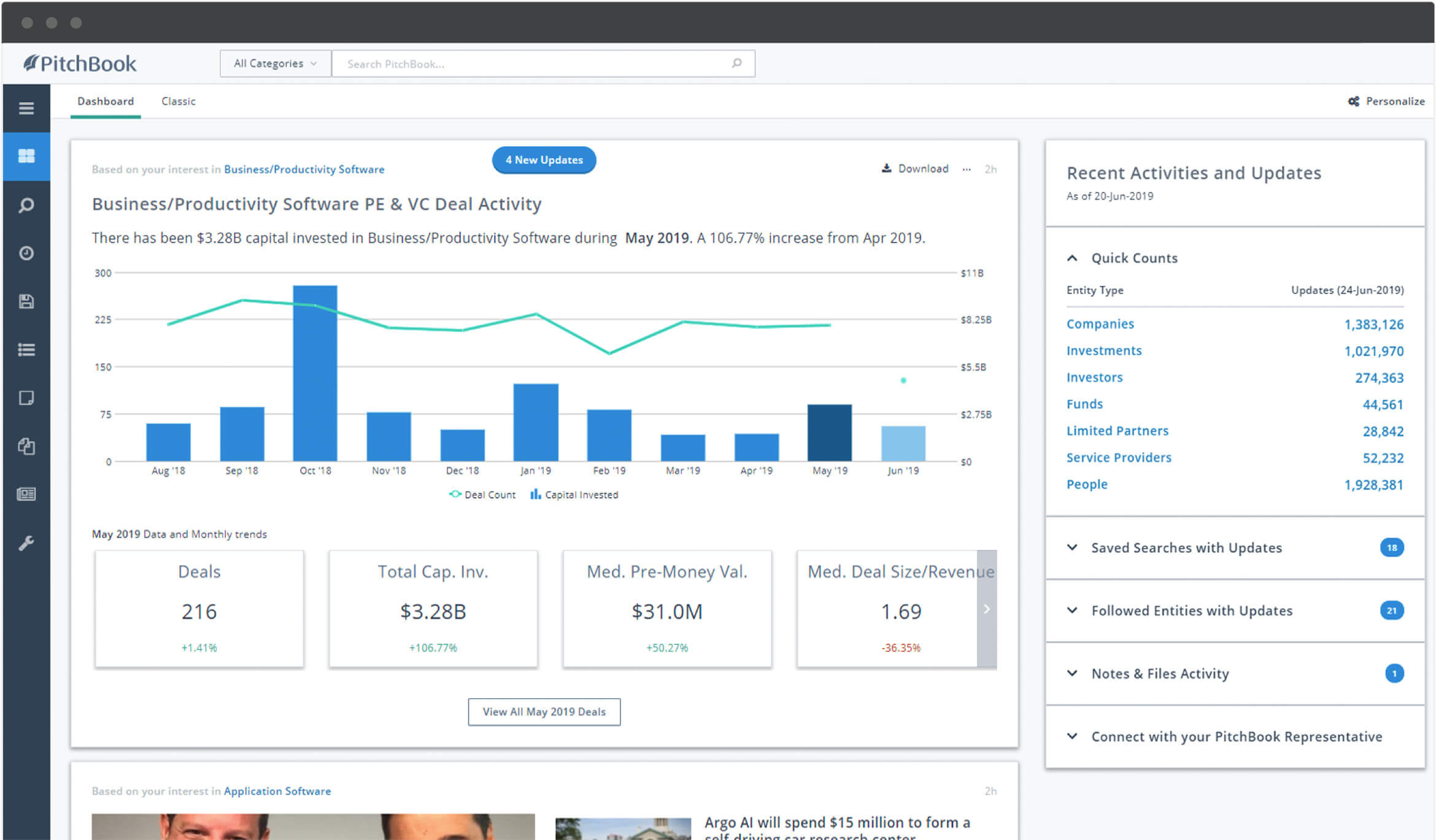Open the news icon in sidebar
Viewport: 1436px width, 840px height.
[26, 494]
